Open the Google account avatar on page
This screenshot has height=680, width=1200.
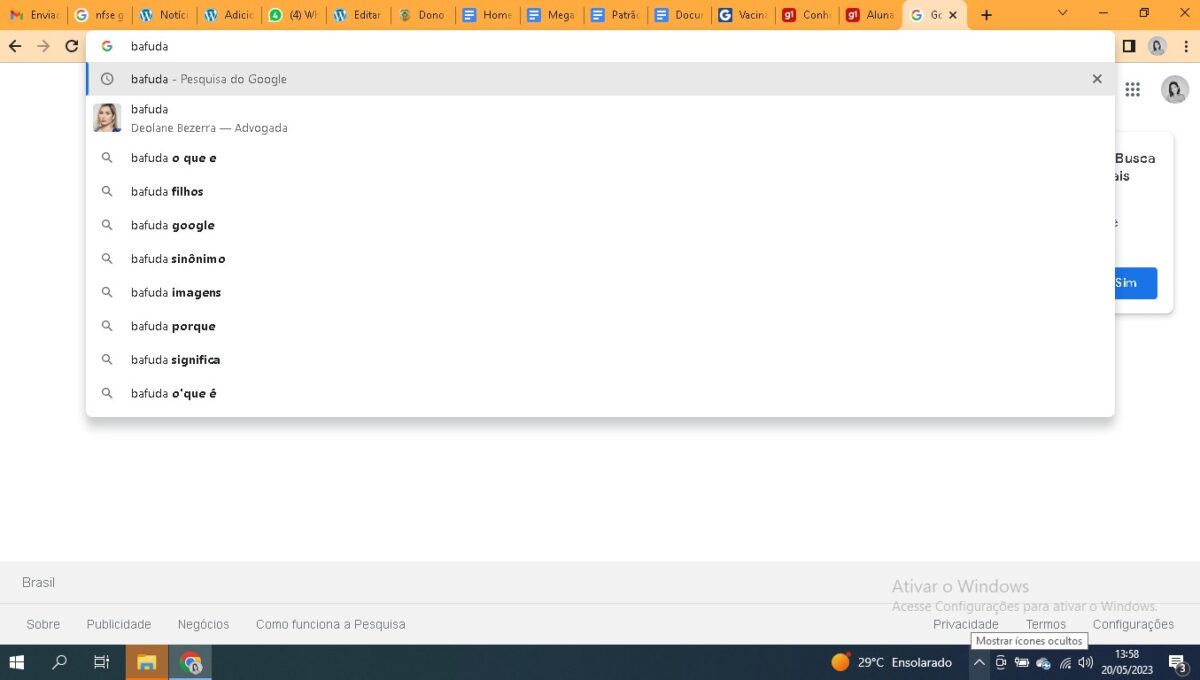[x=1175, y=90]
